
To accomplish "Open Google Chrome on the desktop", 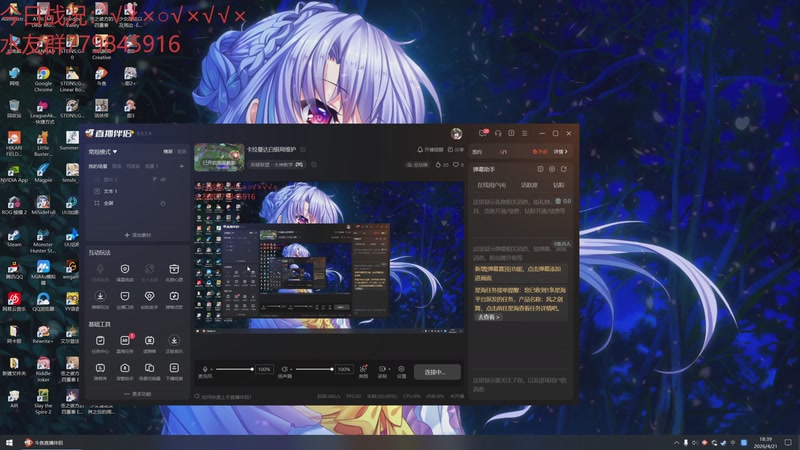I will pos(43,79).
